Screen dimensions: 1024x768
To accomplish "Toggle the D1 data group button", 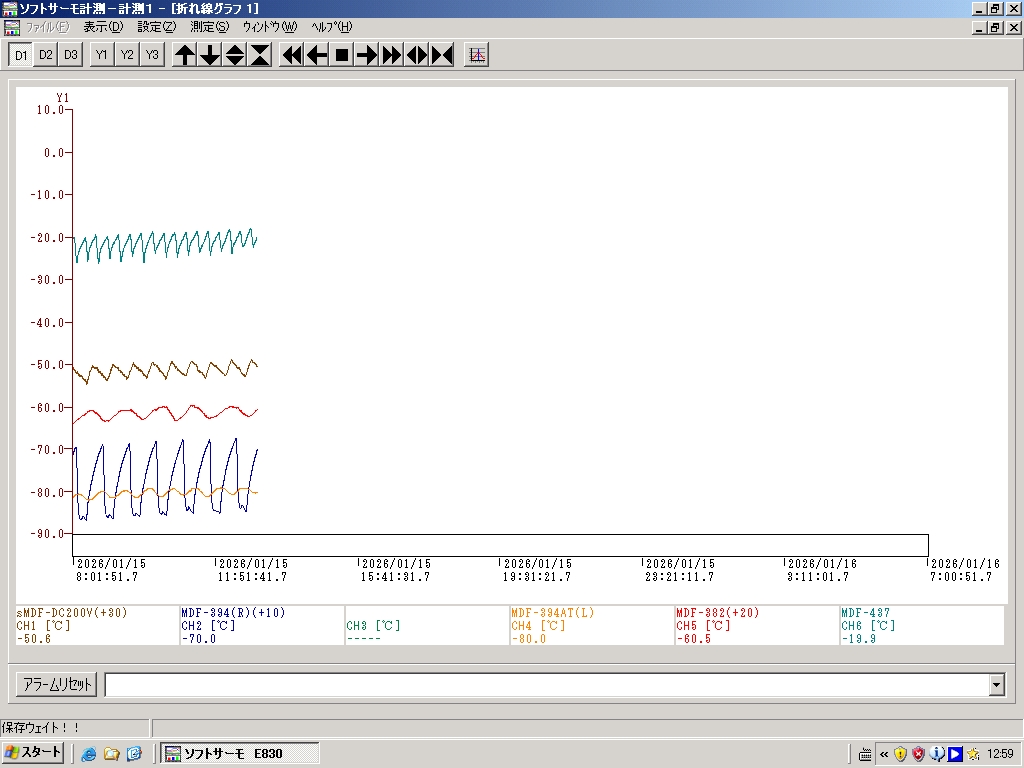I will [21, 55].
